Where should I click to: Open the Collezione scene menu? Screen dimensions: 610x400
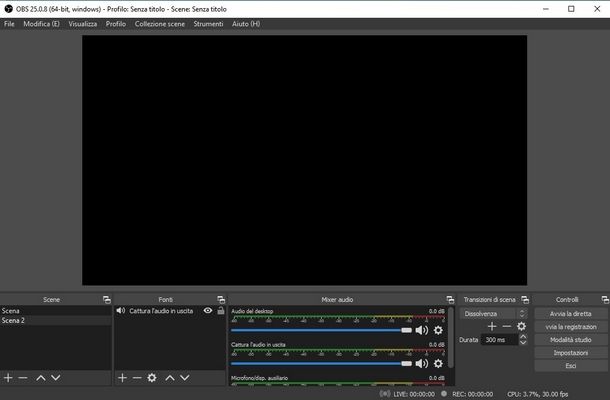click(x=160, y=23)
